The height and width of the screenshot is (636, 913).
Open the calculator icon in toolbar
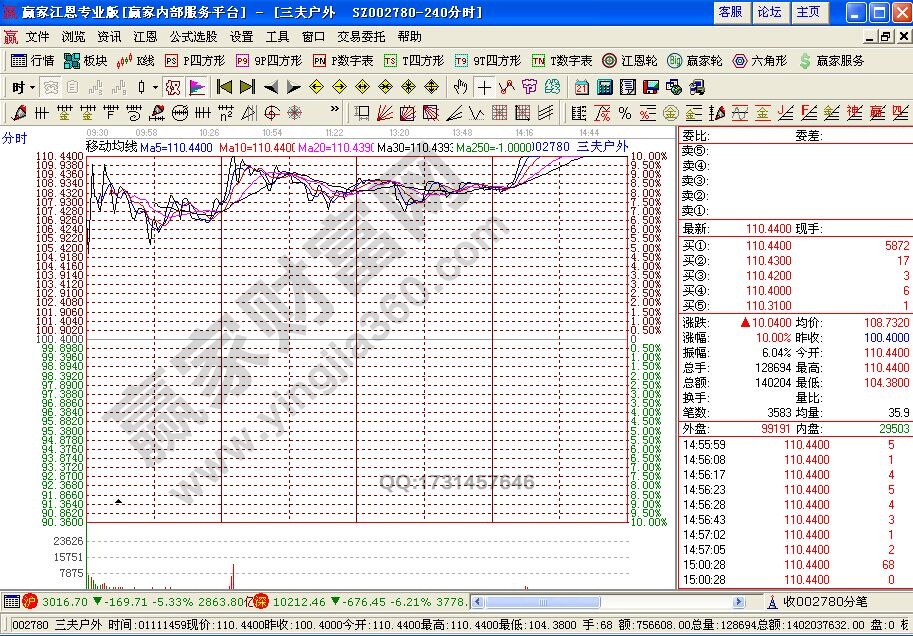coord(604,87)
